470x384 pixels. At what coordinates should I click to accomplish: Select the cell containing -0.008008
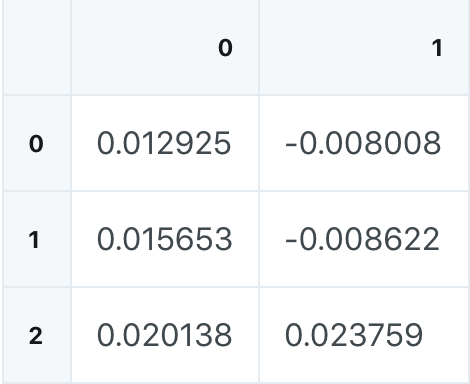[364, 143]
